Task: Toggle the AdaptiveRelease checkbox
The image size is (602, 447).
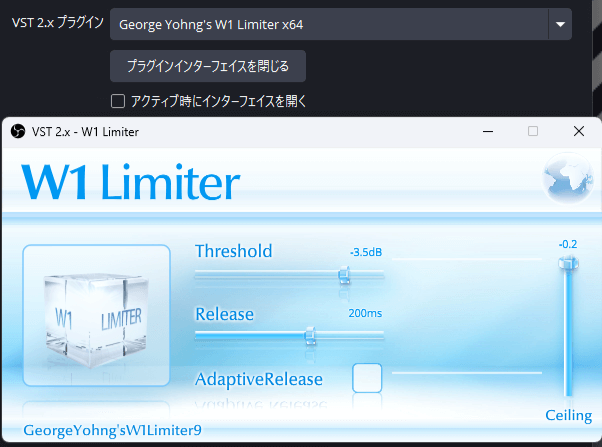Action: (x=367, y=378)
